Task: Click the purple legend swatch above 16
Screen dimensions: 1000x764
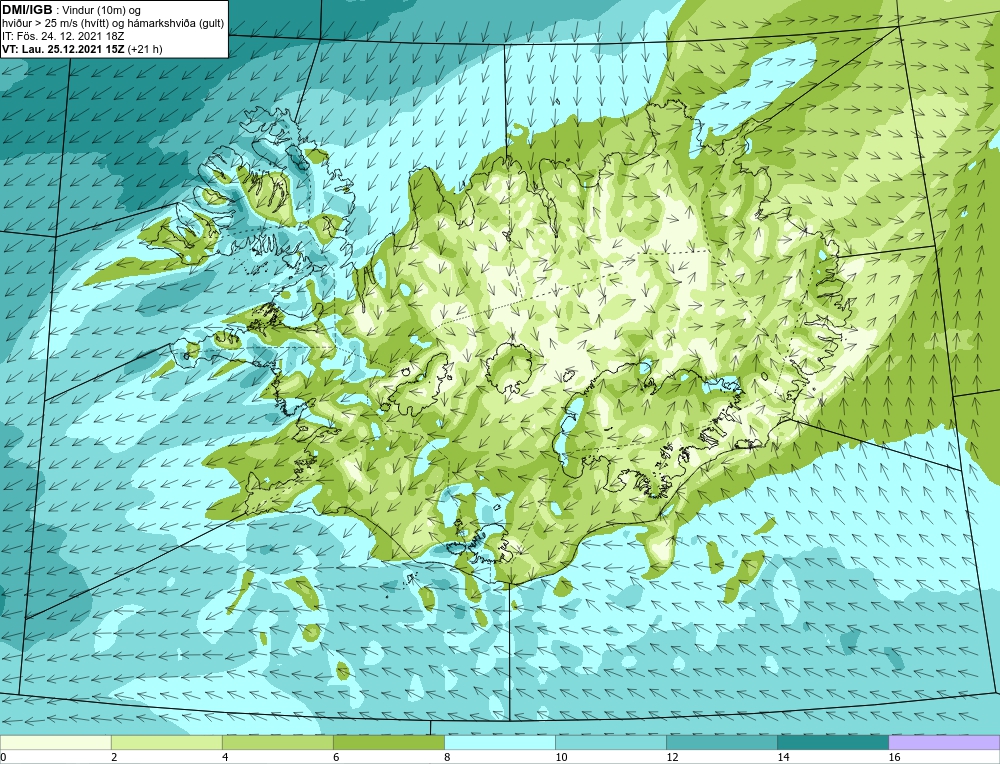Action: [944, 742]
